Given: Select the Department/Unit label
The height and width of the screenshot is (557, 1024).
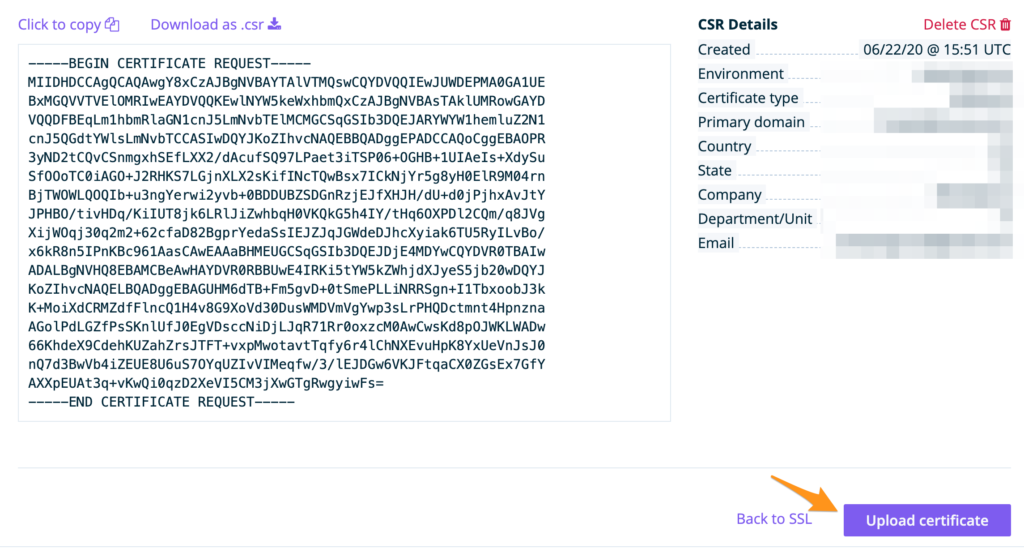Looking at the screenshot, I should click(x=755, y=219).
